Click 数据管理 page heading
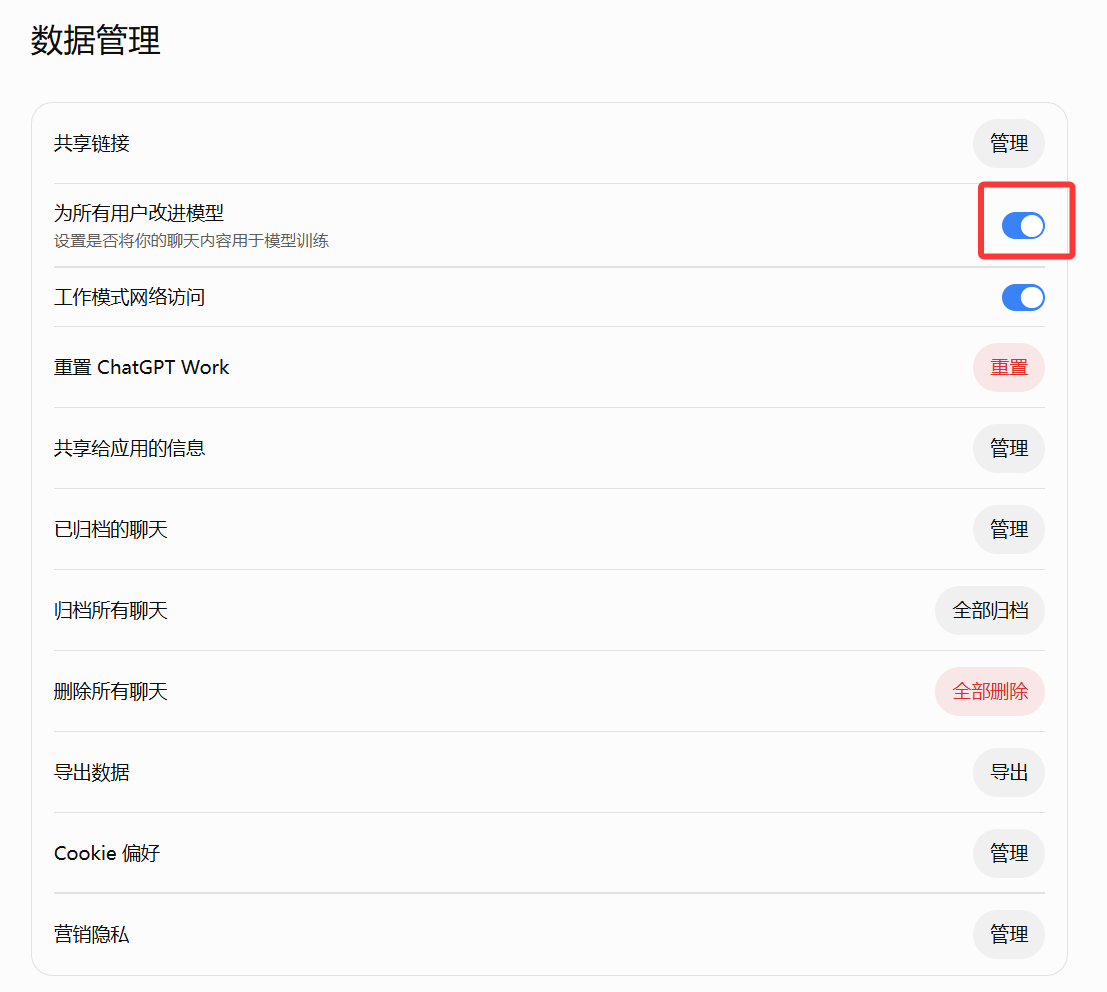 coord(95,40)
